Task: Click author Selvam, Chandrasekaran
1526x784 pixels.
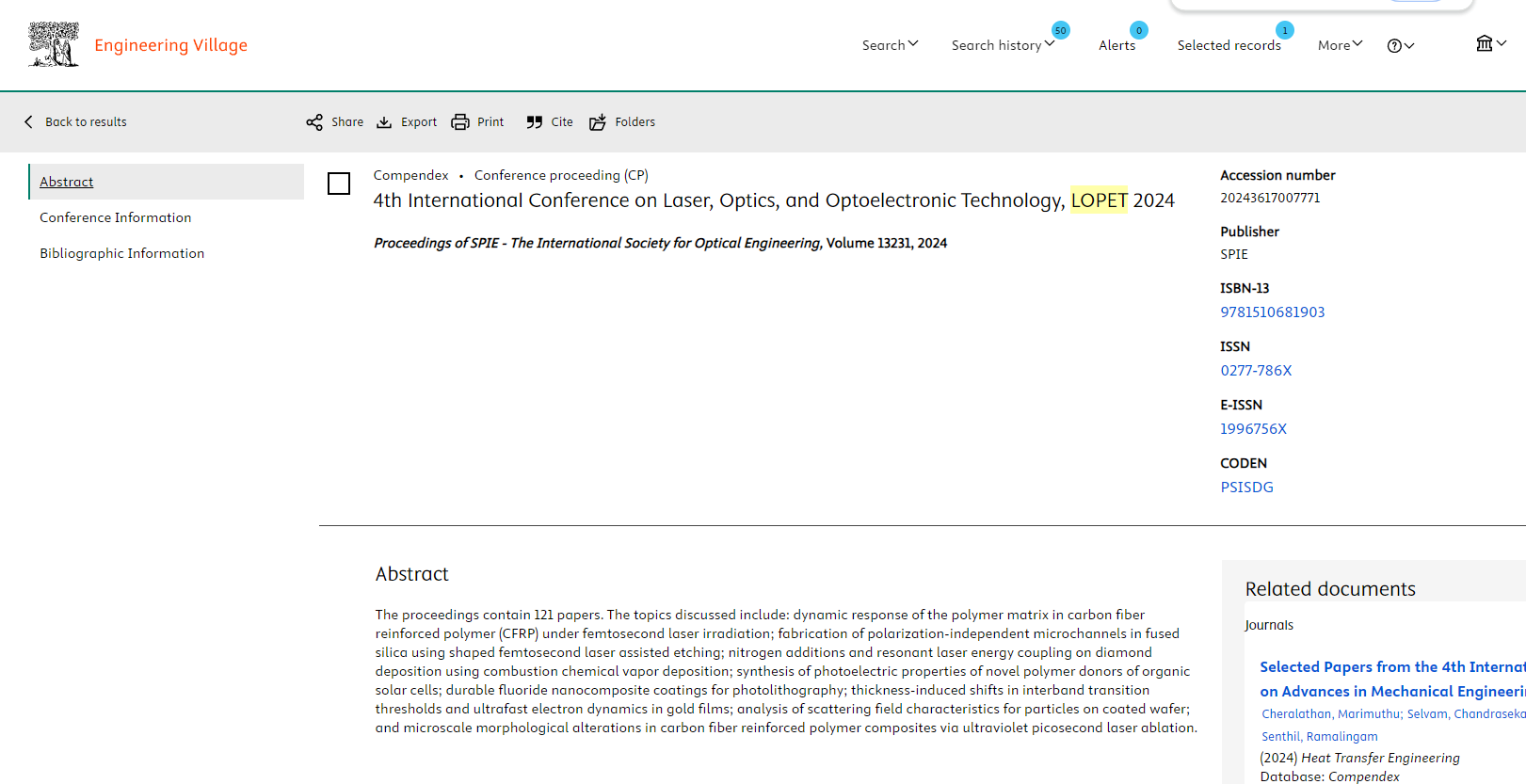Action: tap(1466, 714)
